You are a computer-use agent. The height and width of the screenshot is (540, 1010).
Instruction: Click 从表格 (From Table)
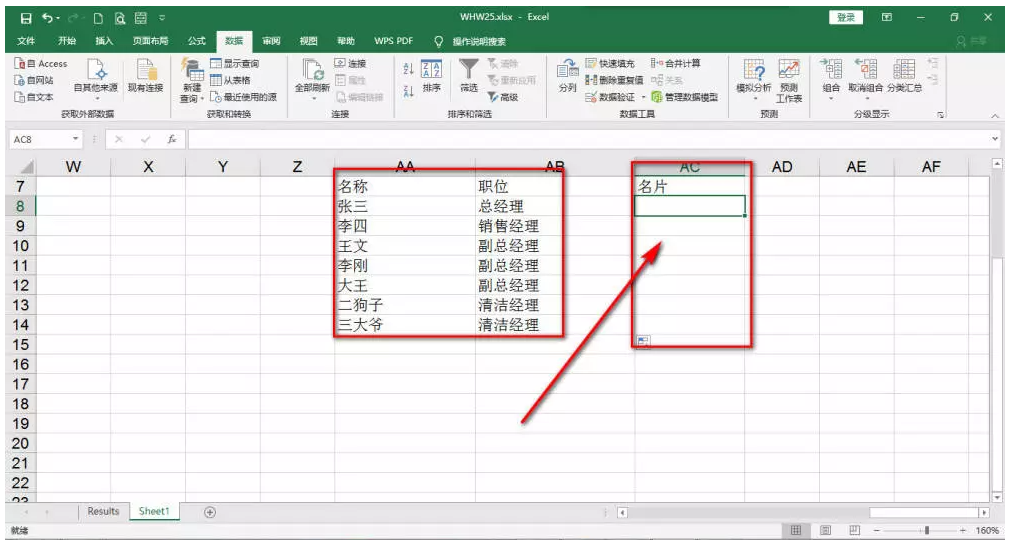(x=231, y=81)
